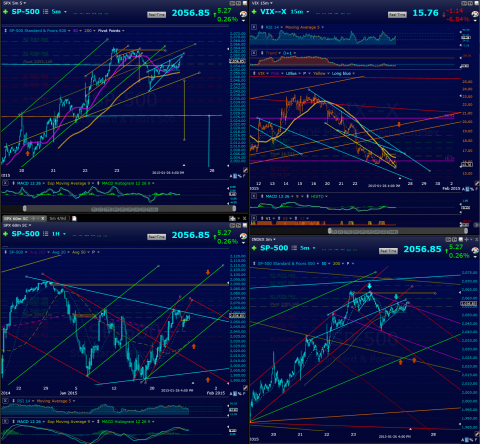This screenshot has width=480, height=444.
Task: Toggle L log scale on SPX 5m chart
Action: point(235,176)
